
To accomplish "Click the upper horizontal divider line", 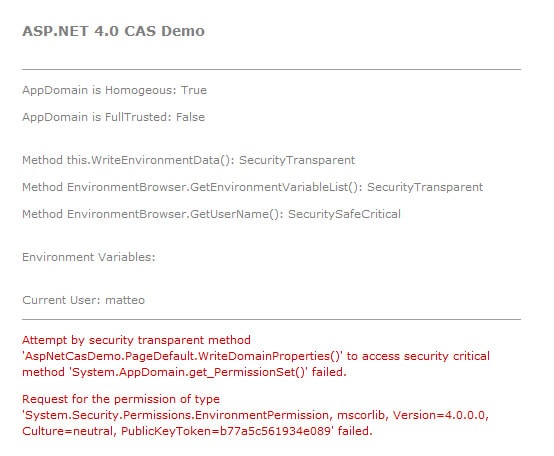I will (x=271, y=70).
